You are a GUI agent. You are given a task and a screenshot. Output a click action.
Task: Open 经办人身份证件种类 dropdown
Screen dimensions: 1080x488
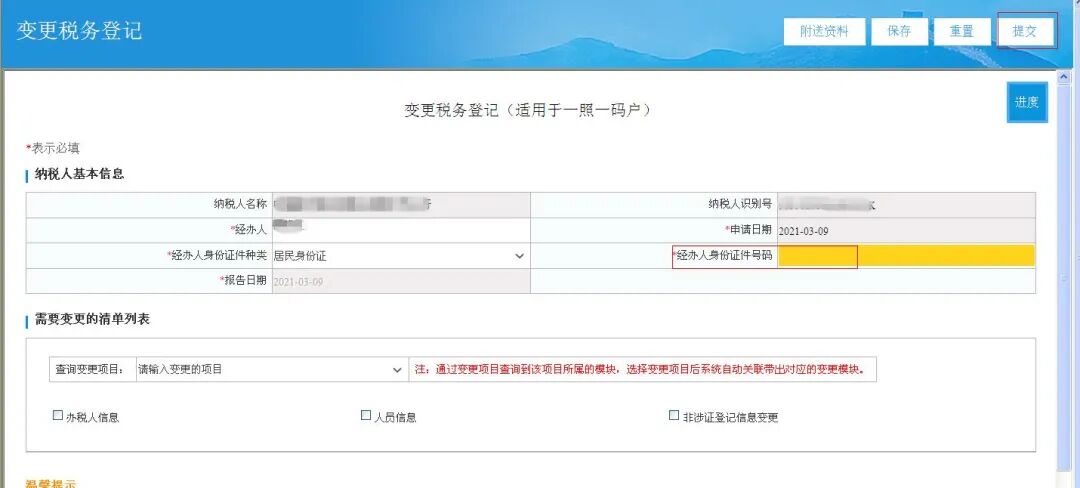pyautogui.click(x=401, y=256)
